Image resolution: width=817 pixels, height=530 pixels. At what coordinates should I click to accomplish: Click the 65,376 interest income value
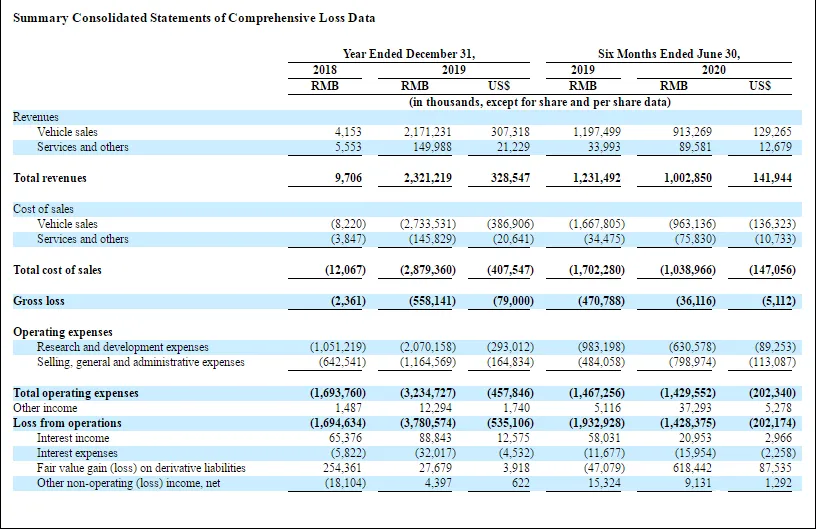[345, 438]
